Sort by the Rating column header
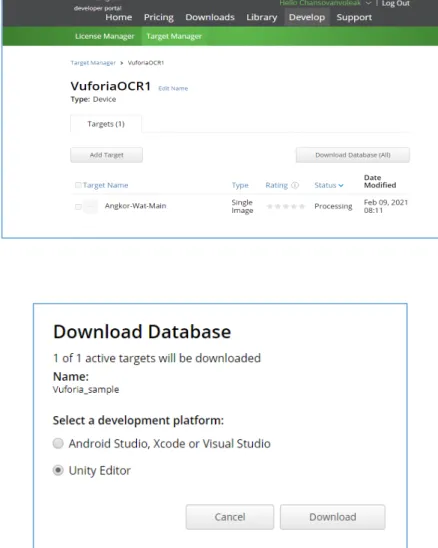This screenshot has height=548, width=438. 277,185
